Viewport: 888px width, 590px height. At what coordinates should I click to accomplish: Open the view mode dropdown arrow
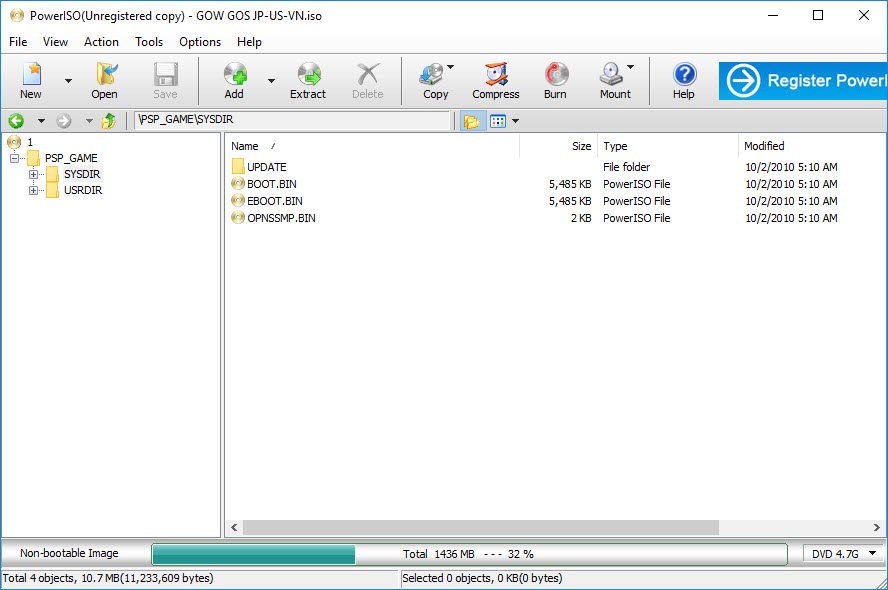(515, 121)
